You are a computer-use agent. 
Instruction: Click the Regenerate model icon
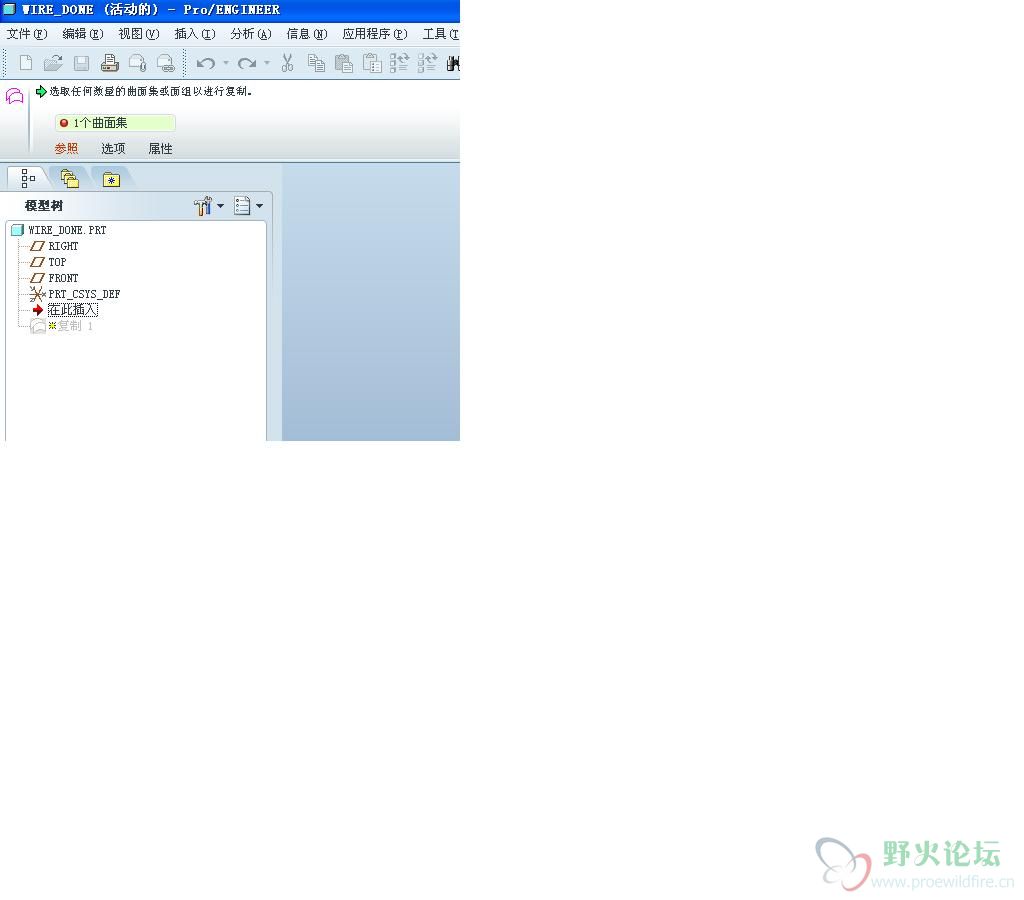click(399, 63)
